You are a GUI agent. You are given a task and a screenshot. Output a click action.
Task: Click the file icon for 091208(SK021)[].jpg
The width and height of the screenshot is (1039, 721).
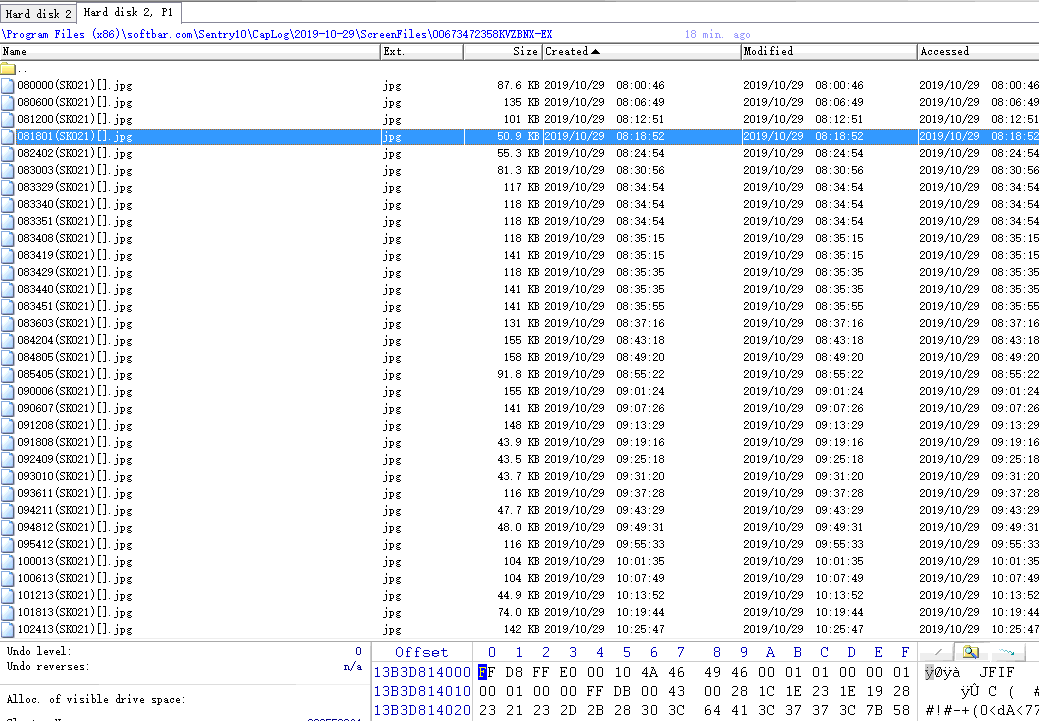tap(7, 426)
